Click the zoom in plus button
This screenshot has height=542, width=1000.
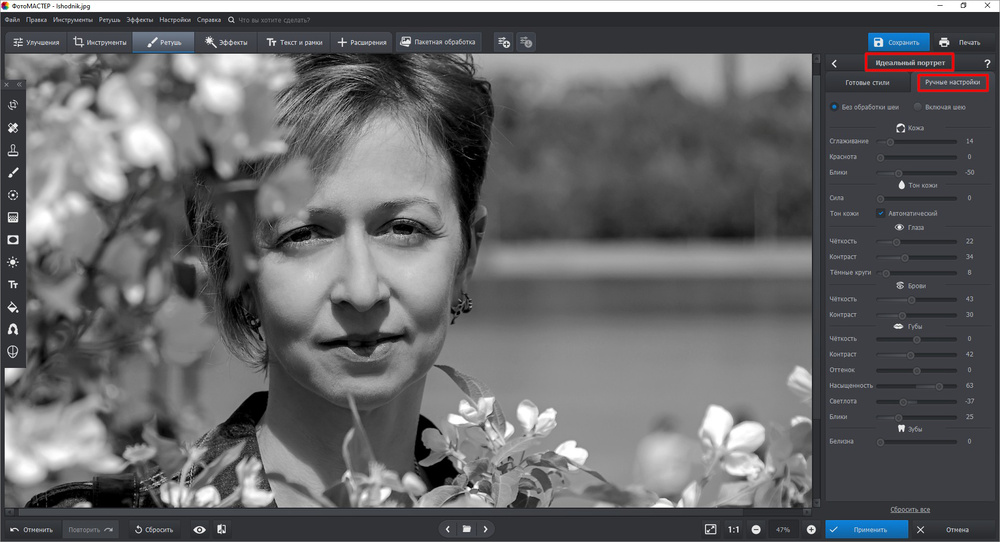[x=811, y=529]
